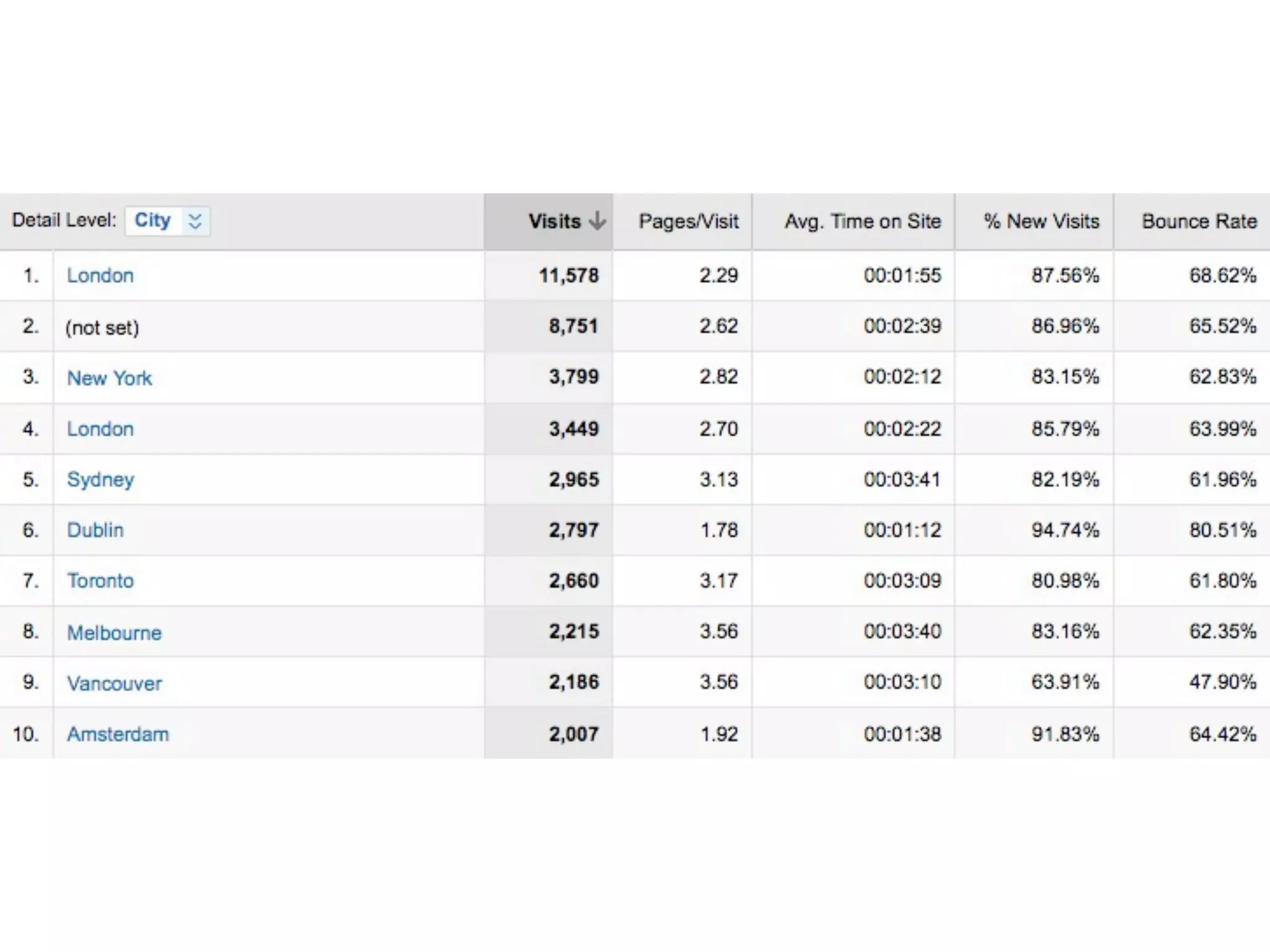Open the Vancouver city link
This screenshot has height=952, width=1270.
[x=114, y=683]
